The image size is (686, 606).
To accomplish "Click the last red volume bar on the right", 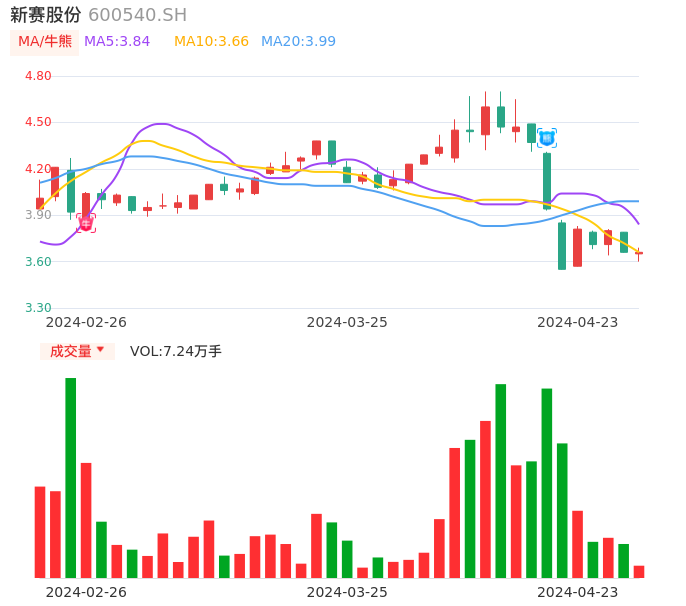I will (639, 571).
